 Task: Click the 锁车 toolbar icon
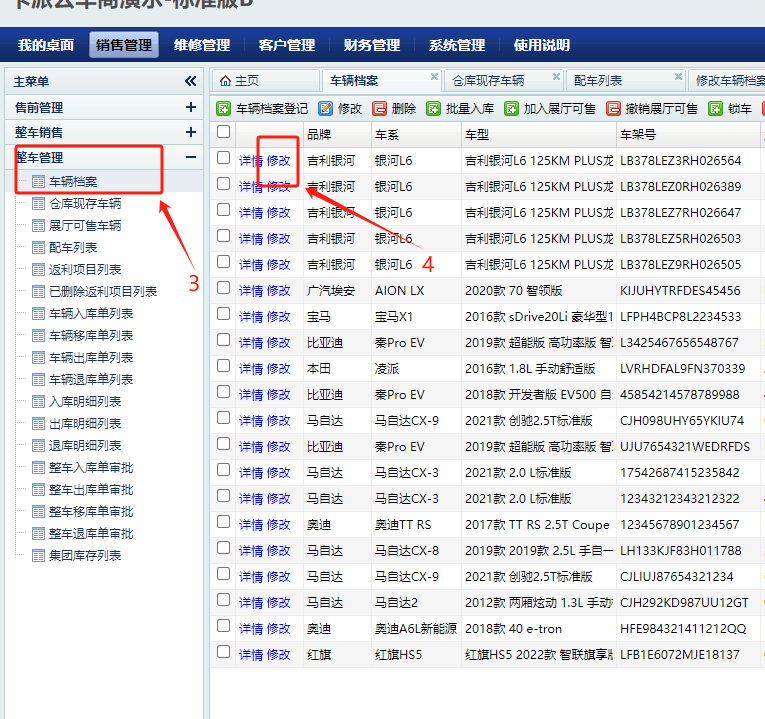pyautogui.click(x=716, y=108)
